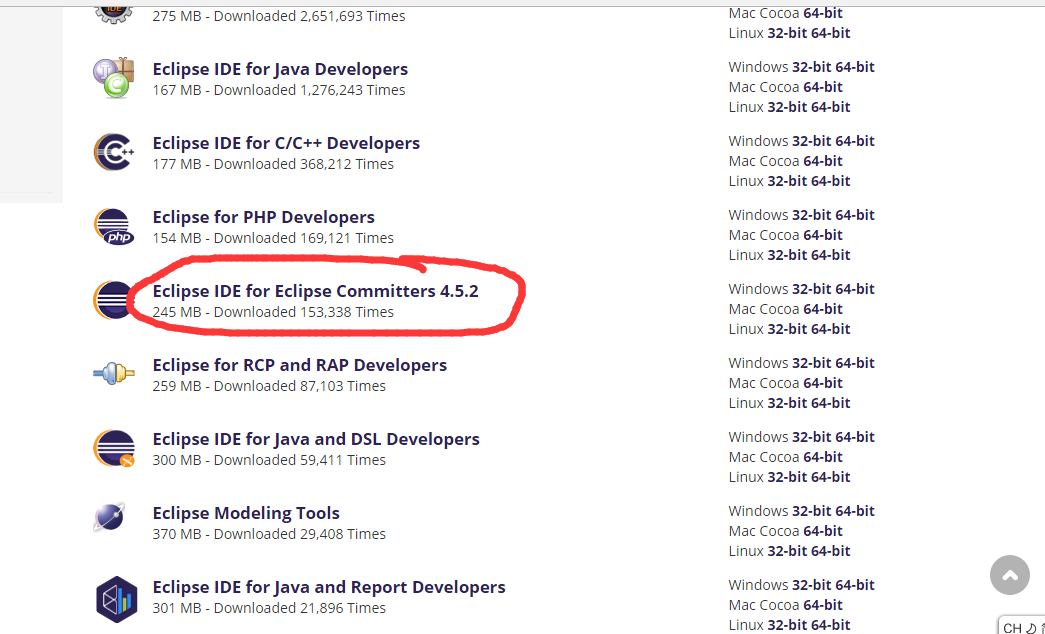Click the RCP and RAP Developers icon
This screenshot has height=634, width=1045.
point(114,373)
